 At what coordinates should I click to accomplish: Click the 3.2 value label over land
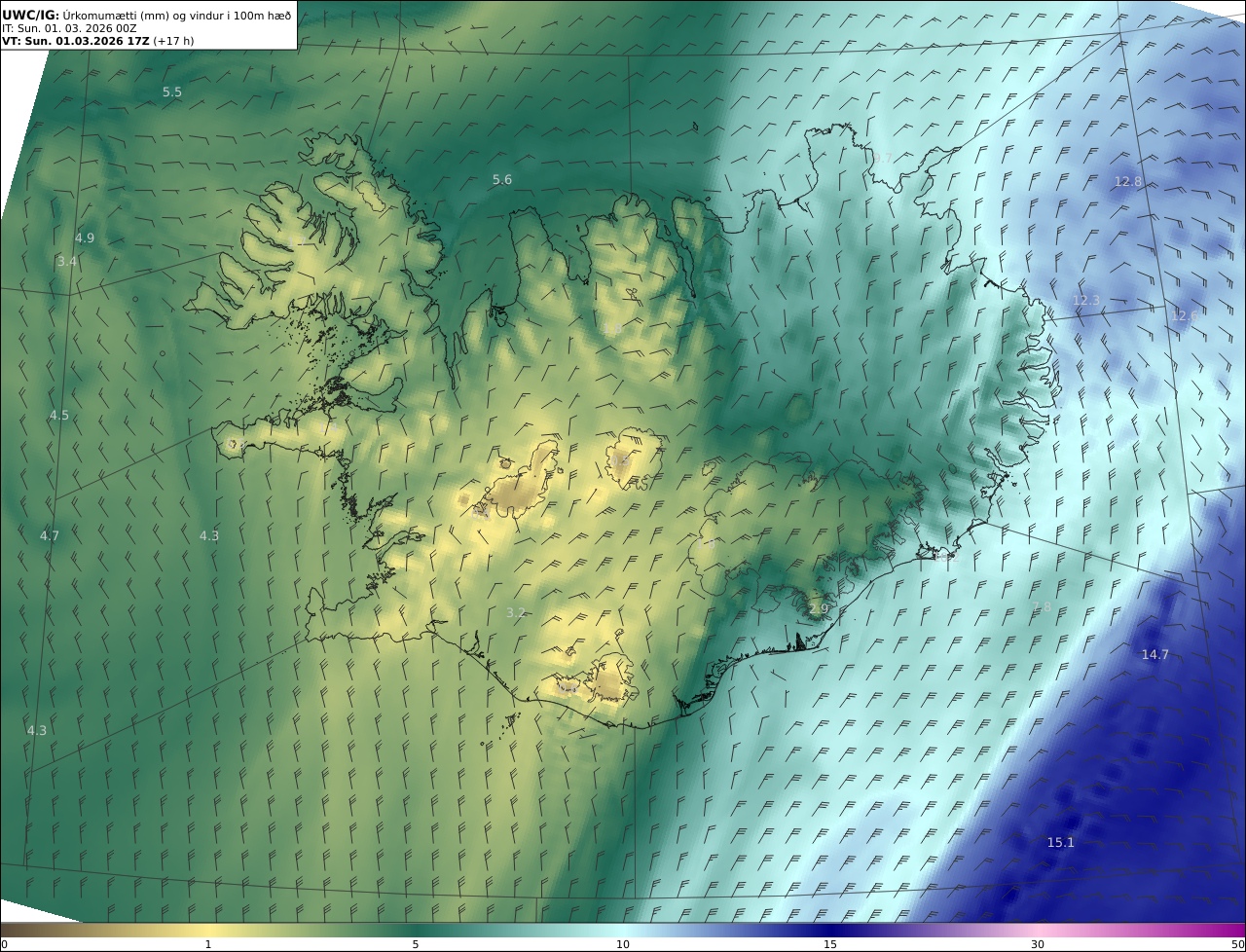tap(516, 613)
